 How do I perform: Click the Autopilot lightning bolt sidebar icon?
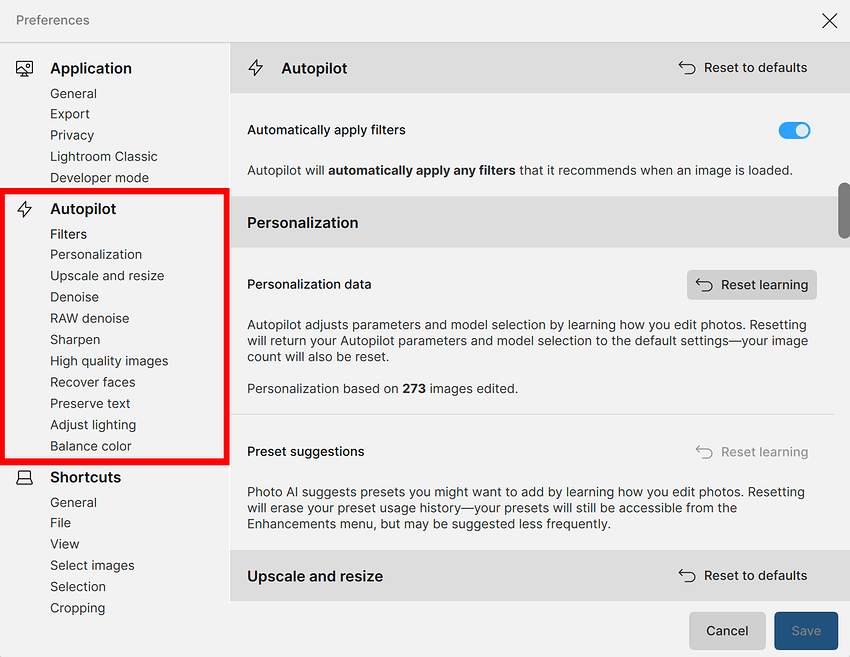[x=25, y=209]
